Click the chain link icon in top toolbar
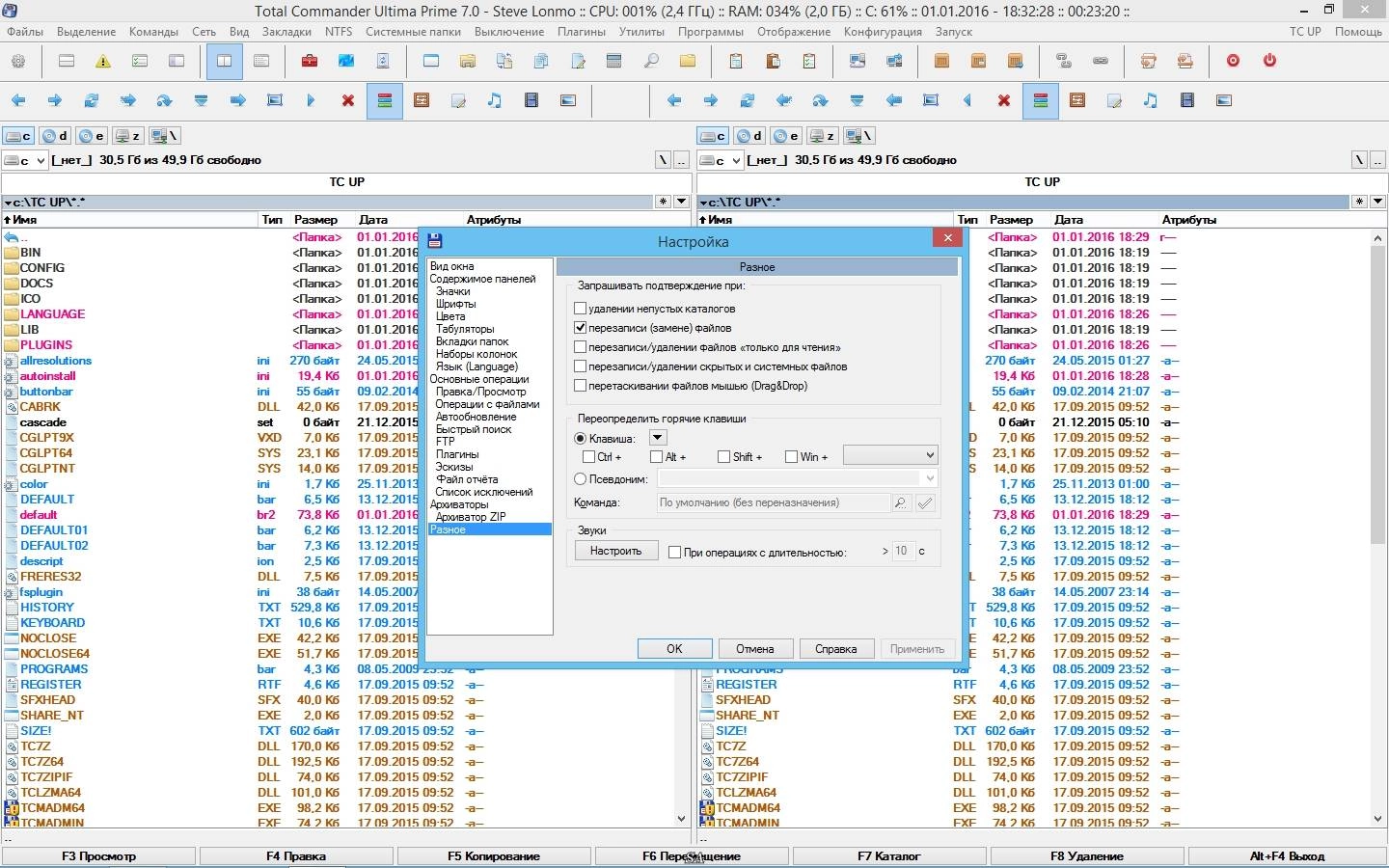 1101,61
